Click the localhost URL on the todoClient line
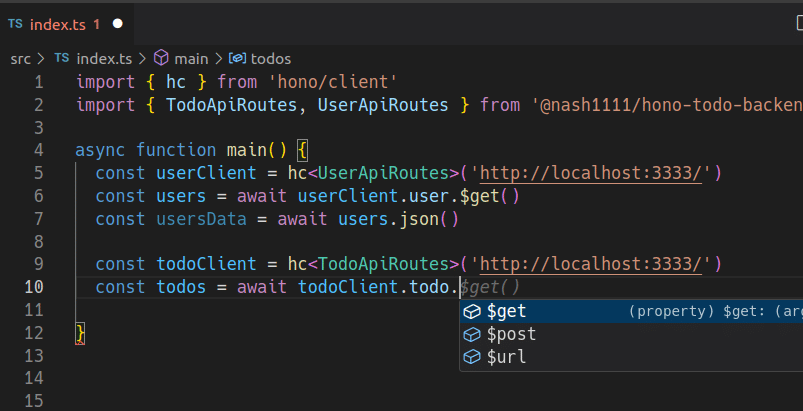The width and height of the screenshot is (803, 411). click(x=592, y=264)
